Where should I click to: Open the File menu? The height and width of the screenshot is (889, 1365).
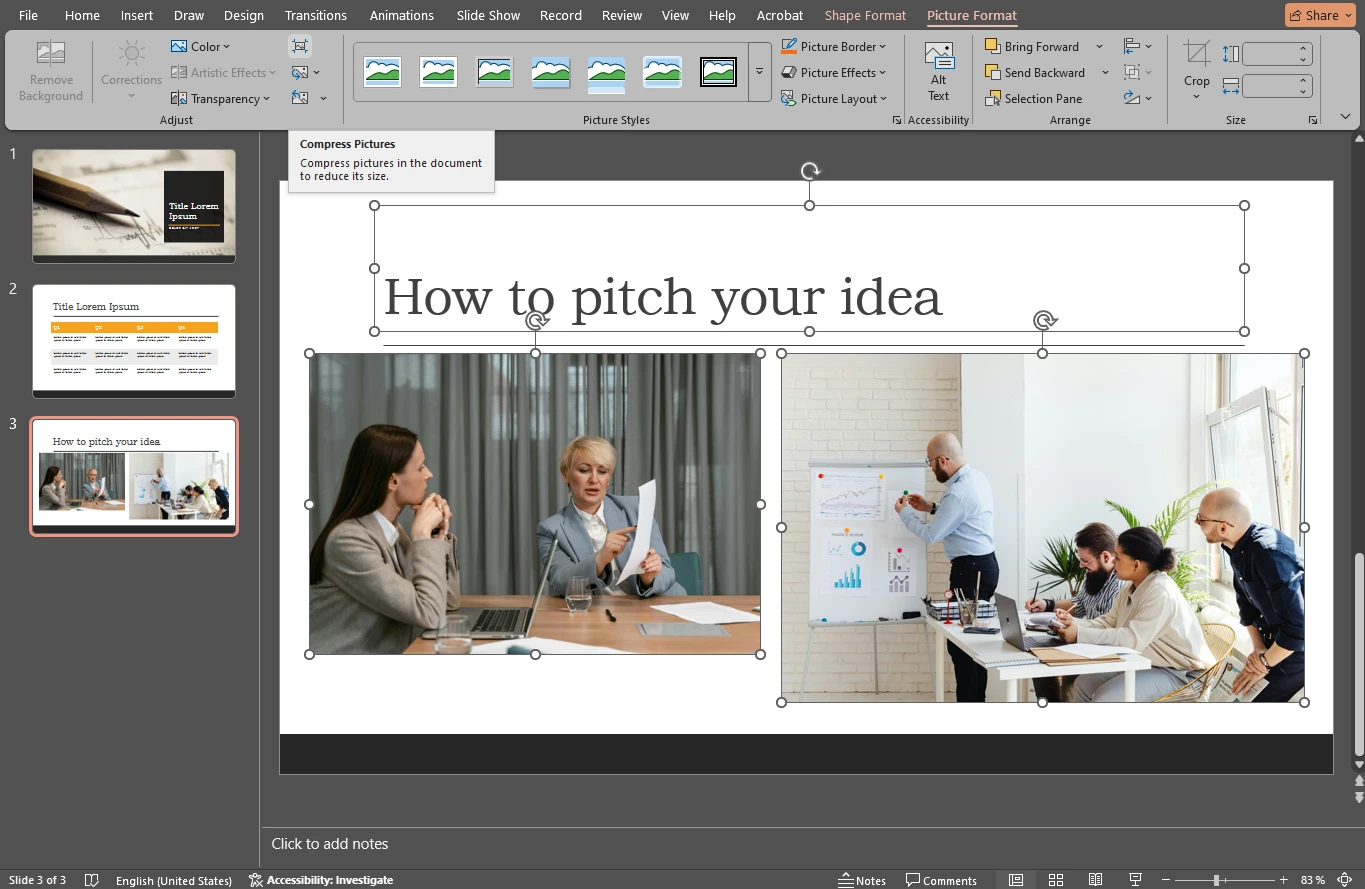28,15
